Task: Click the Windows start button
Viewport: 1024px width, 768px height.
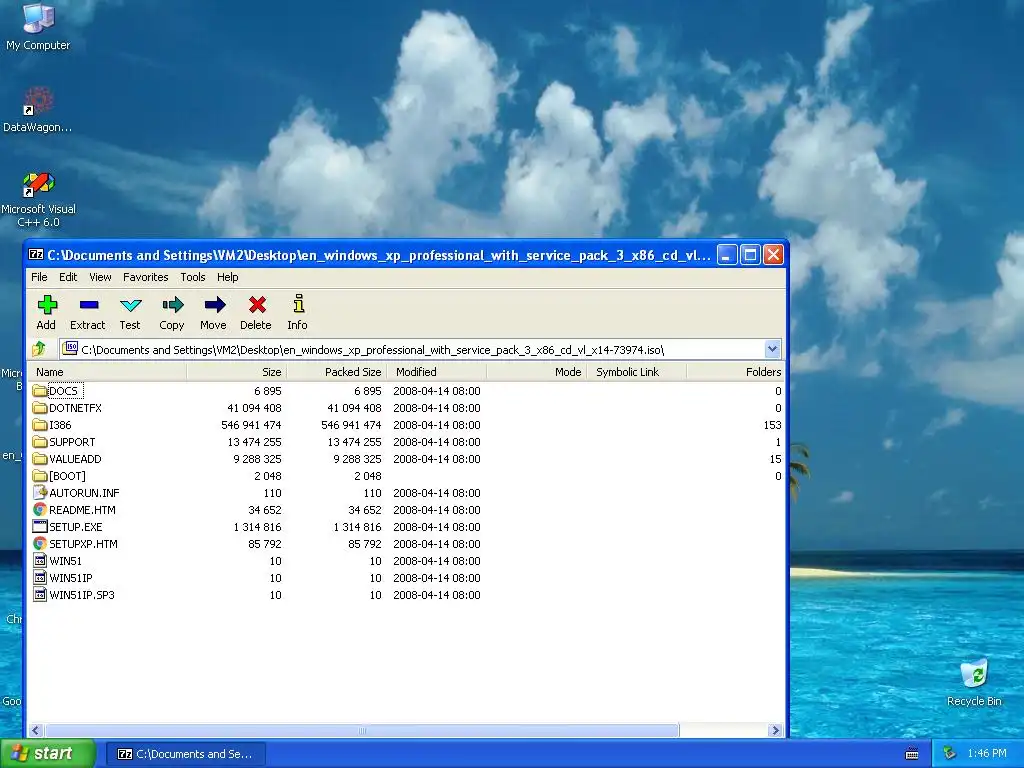Action: (x=48, y=754)
